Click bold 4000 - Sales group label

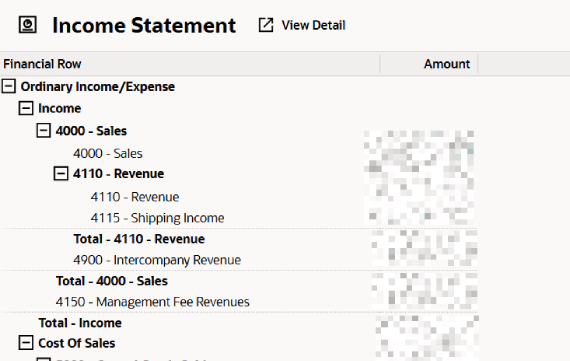coord(91,131)
